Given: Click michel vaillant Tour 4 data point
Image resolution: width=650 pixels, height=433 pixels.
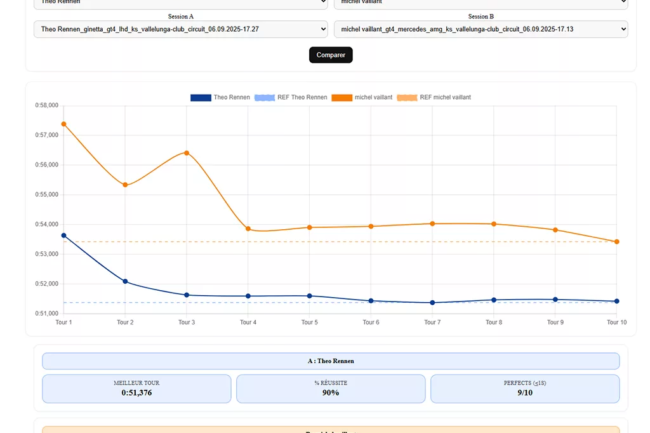Looking at the screenshot, I should 248,229.
